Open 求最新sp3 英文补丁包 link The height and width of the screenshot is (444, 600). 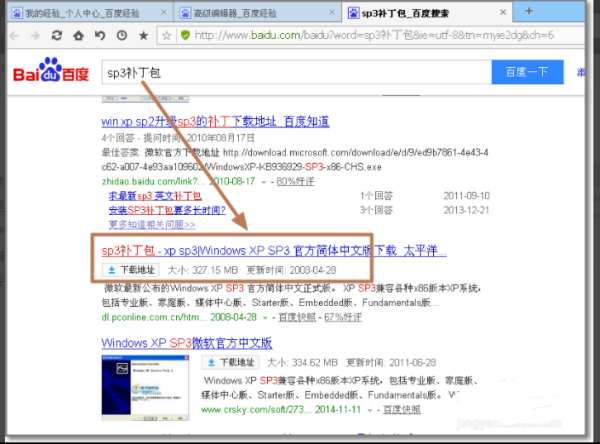(155, 196)
